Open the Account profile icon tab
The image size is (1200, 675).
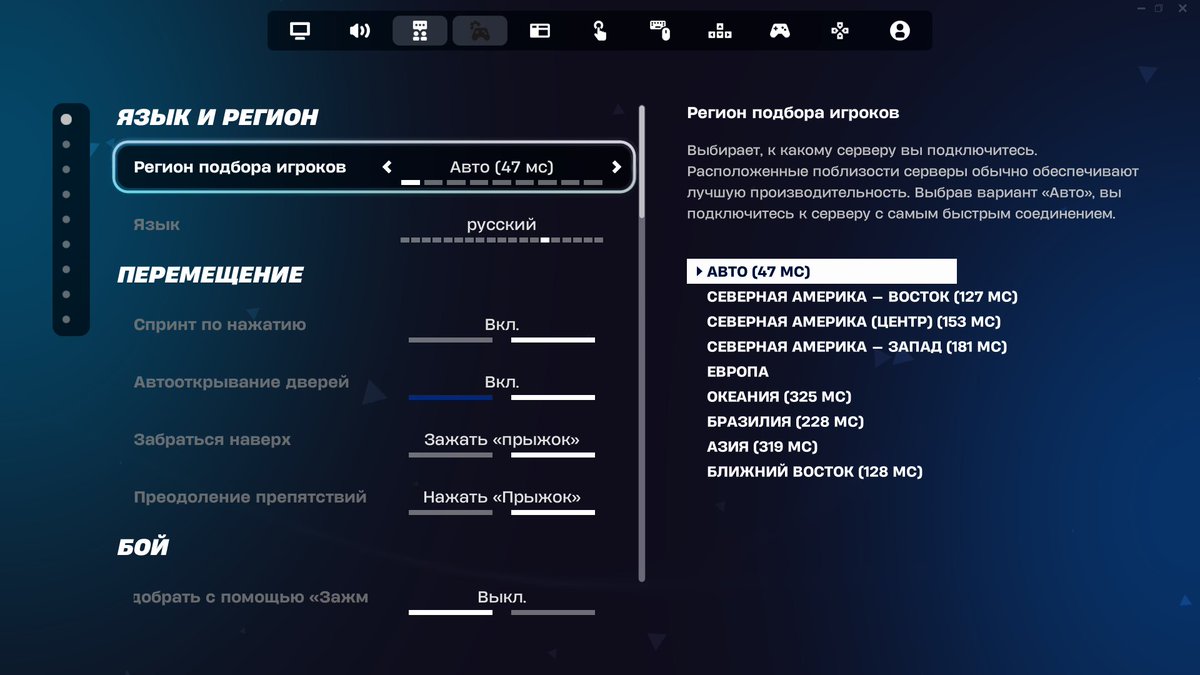pyautogui.click(x=900, y=31)
